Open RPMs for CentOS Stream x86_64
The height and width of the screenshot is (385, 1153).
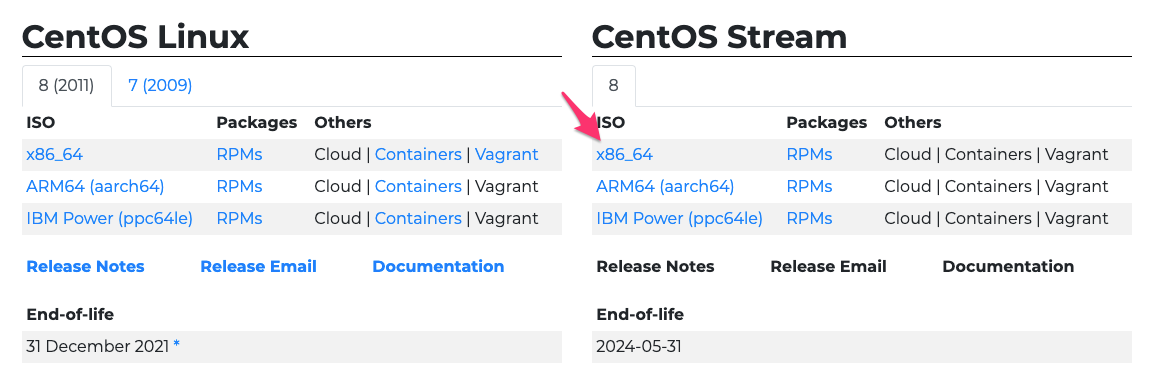click(809, 155)
